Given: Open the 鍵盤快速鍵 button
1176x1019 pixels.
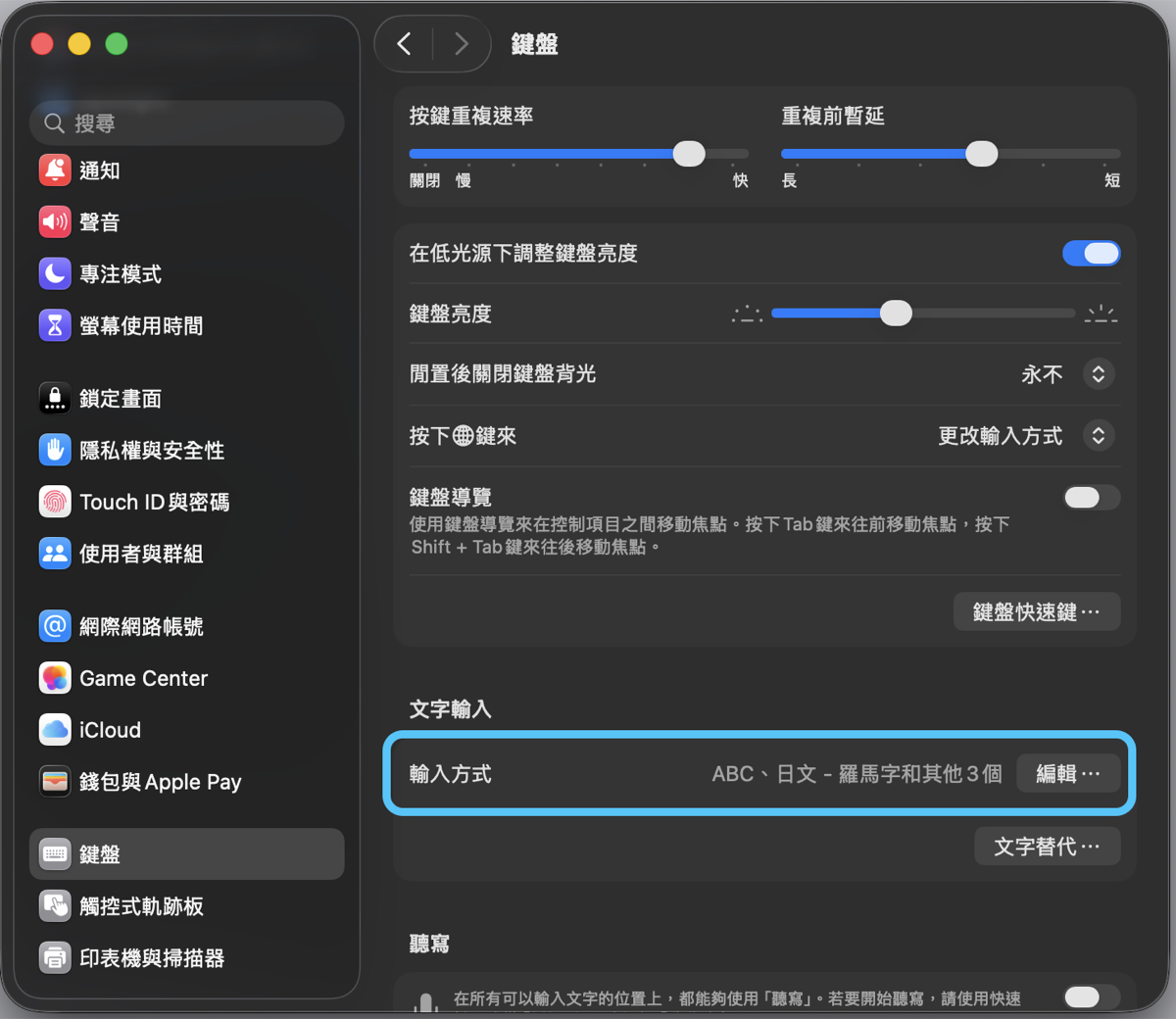Looking at the screenshot, I should coord(1037,611).
